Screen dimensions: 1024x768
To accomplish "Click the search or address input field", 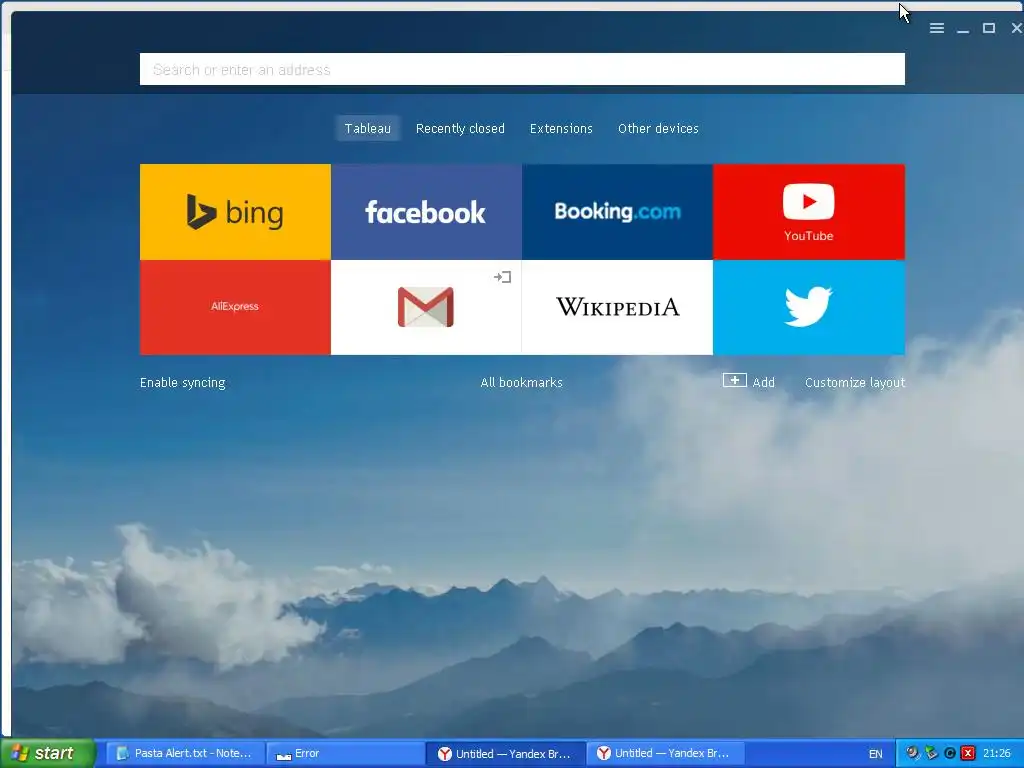I will point(522,69).
